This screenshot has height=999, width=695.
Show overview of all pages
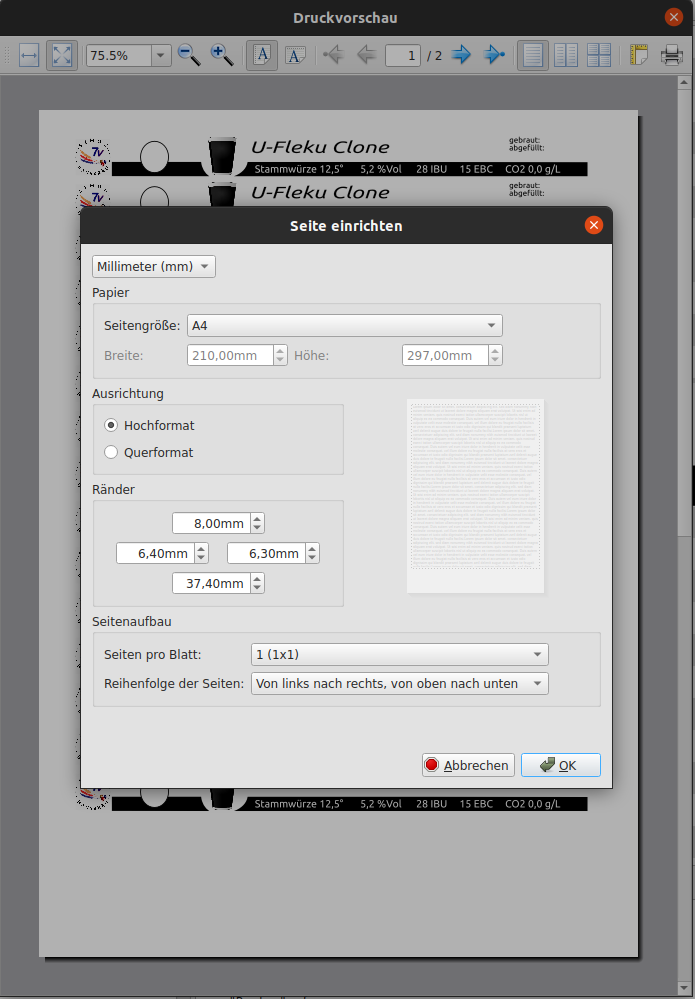(x=599, y=55)
